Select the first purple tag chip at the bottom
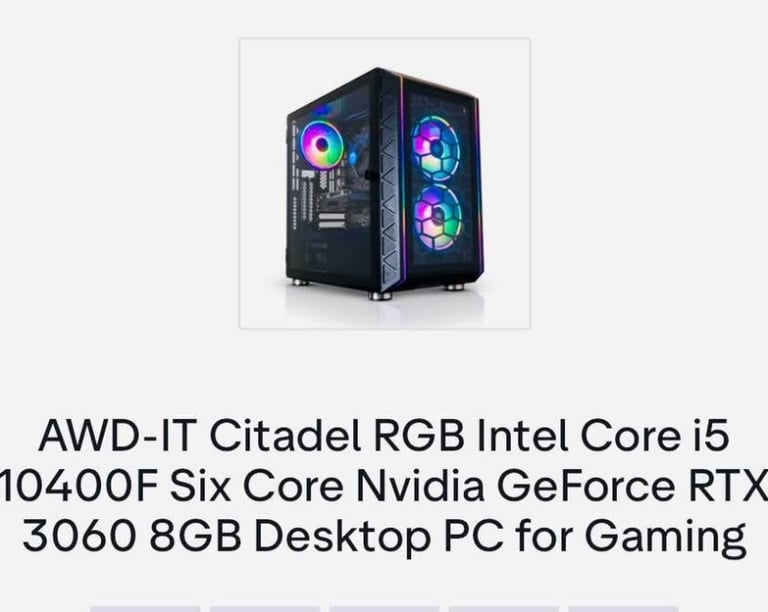This screenshot has height=612, width=768. (x=145, y=609)
